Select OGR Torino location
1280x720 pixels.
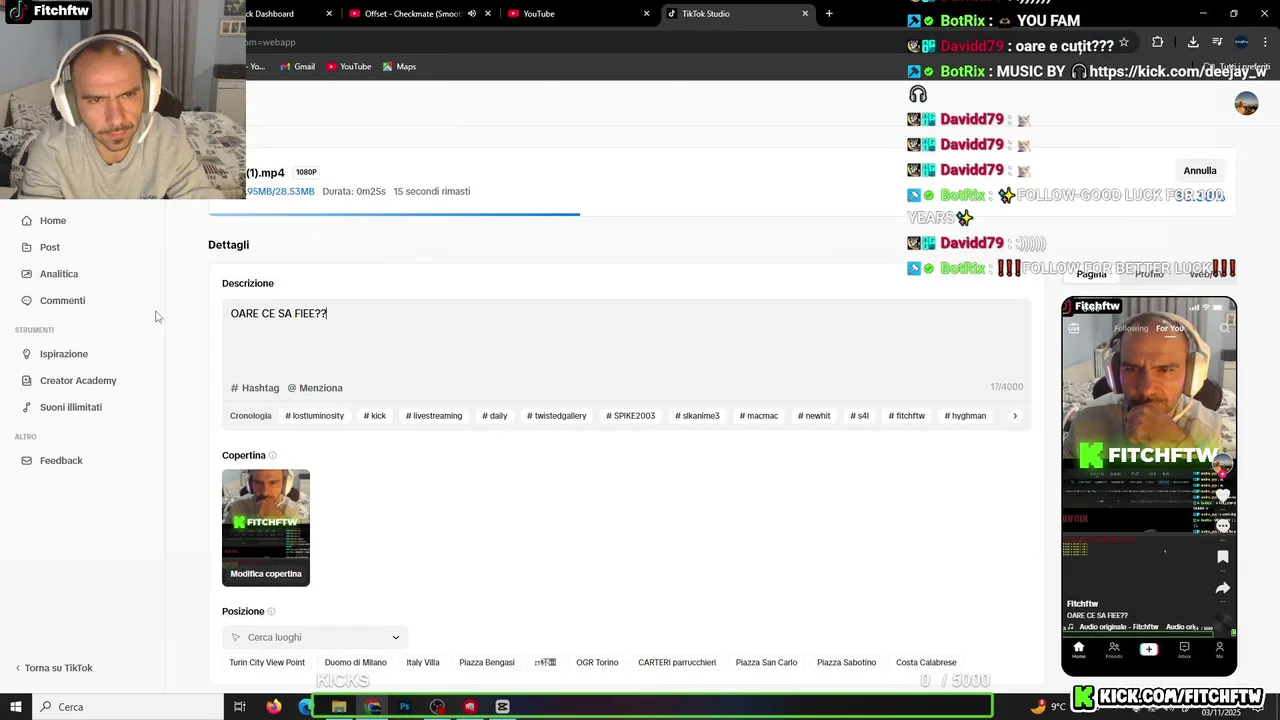(x=597, y=663)
